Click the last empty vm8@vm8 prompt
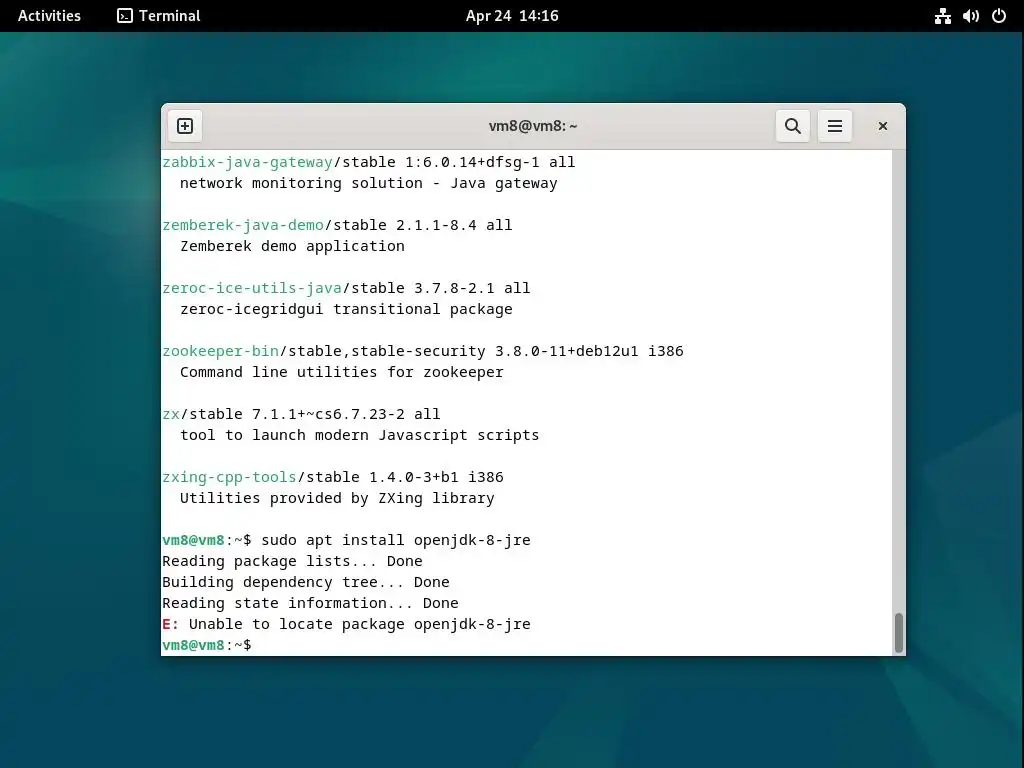Viewport: 1024px width, 768px height. point(206,645)
